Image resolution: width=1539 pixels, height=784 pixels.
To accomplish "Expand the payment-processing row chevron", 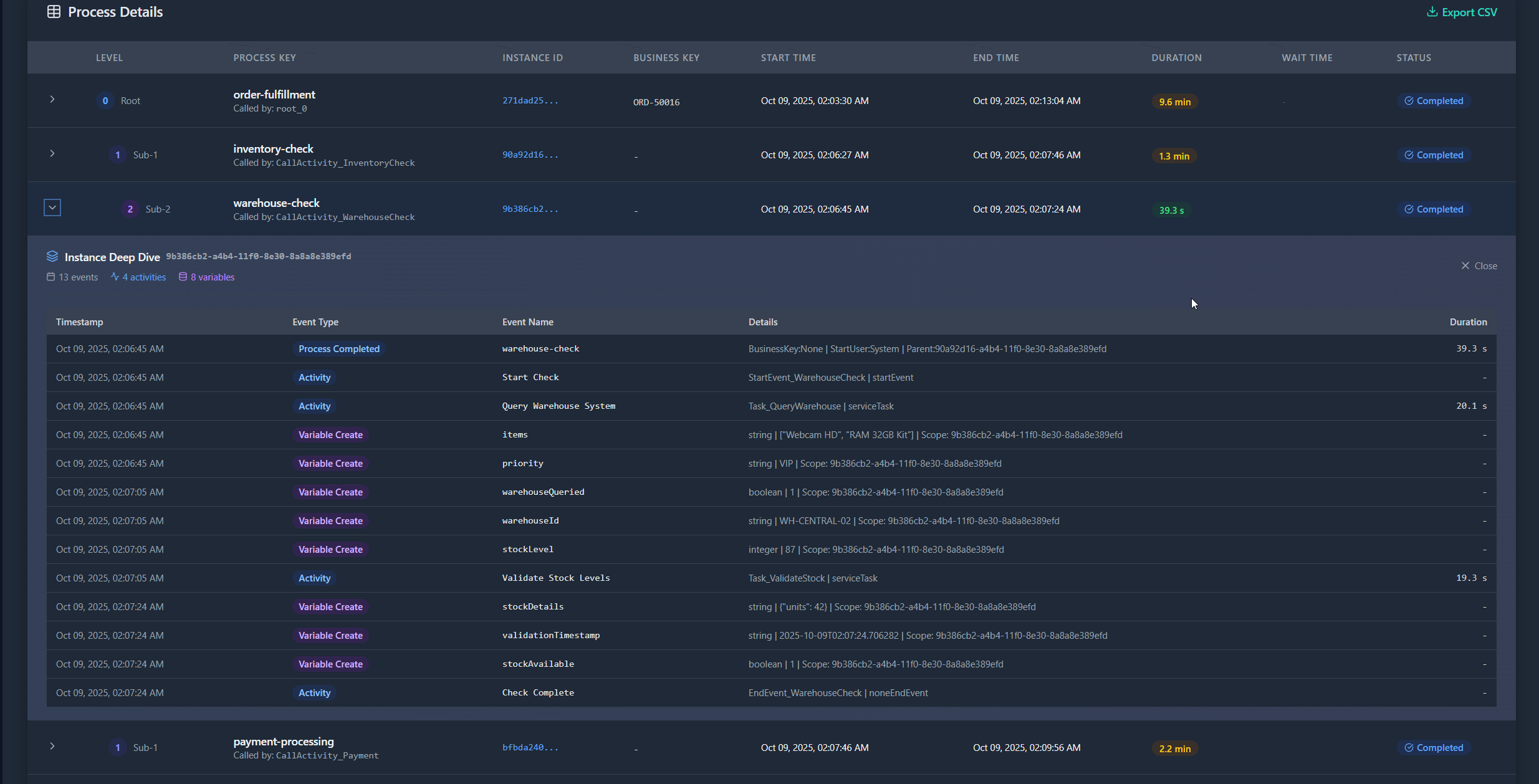I will tap(52, 746).
